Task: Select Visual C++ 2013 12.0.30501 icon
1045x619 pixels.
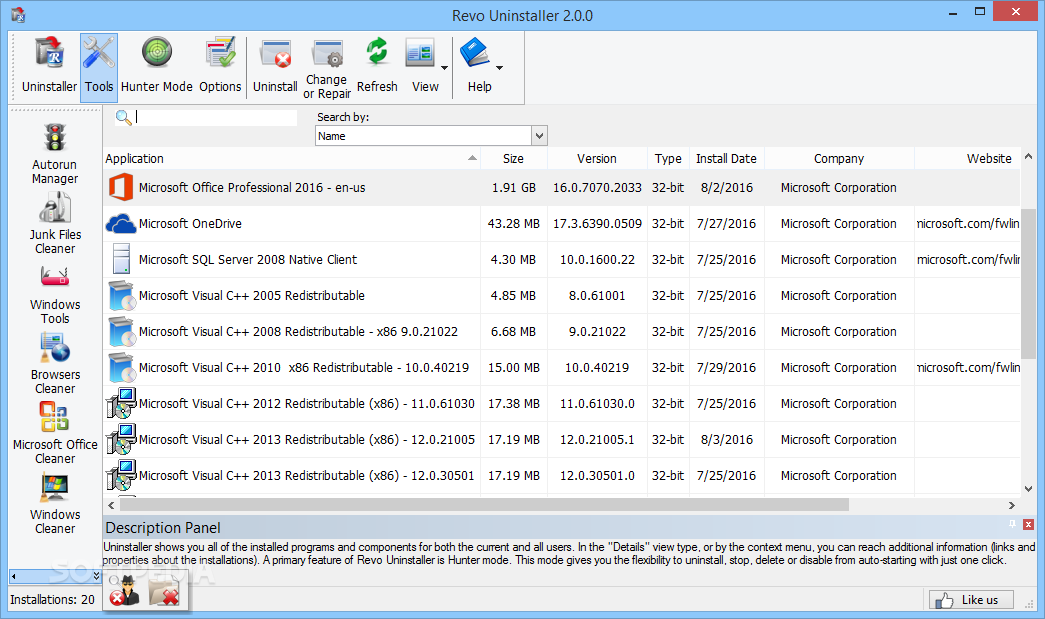Action: pyautogui.click(x=121, y=475)
